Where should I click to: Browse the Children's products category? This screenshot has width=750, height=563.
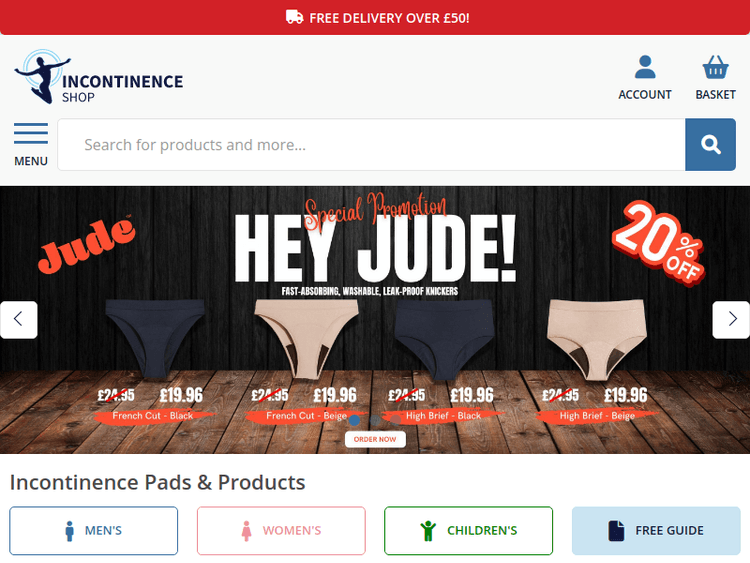[x=468, y=530]
